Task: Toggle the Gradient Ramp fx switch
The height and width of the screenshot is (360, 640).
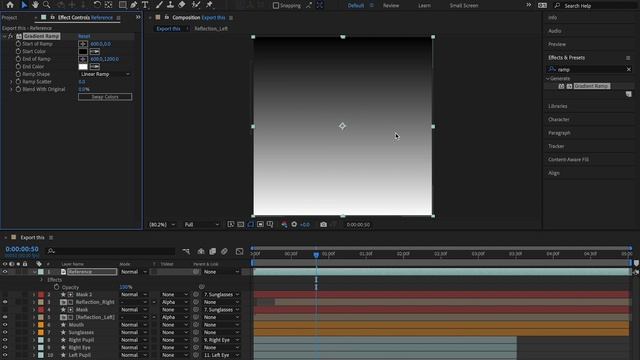Action: click(11, 36)
